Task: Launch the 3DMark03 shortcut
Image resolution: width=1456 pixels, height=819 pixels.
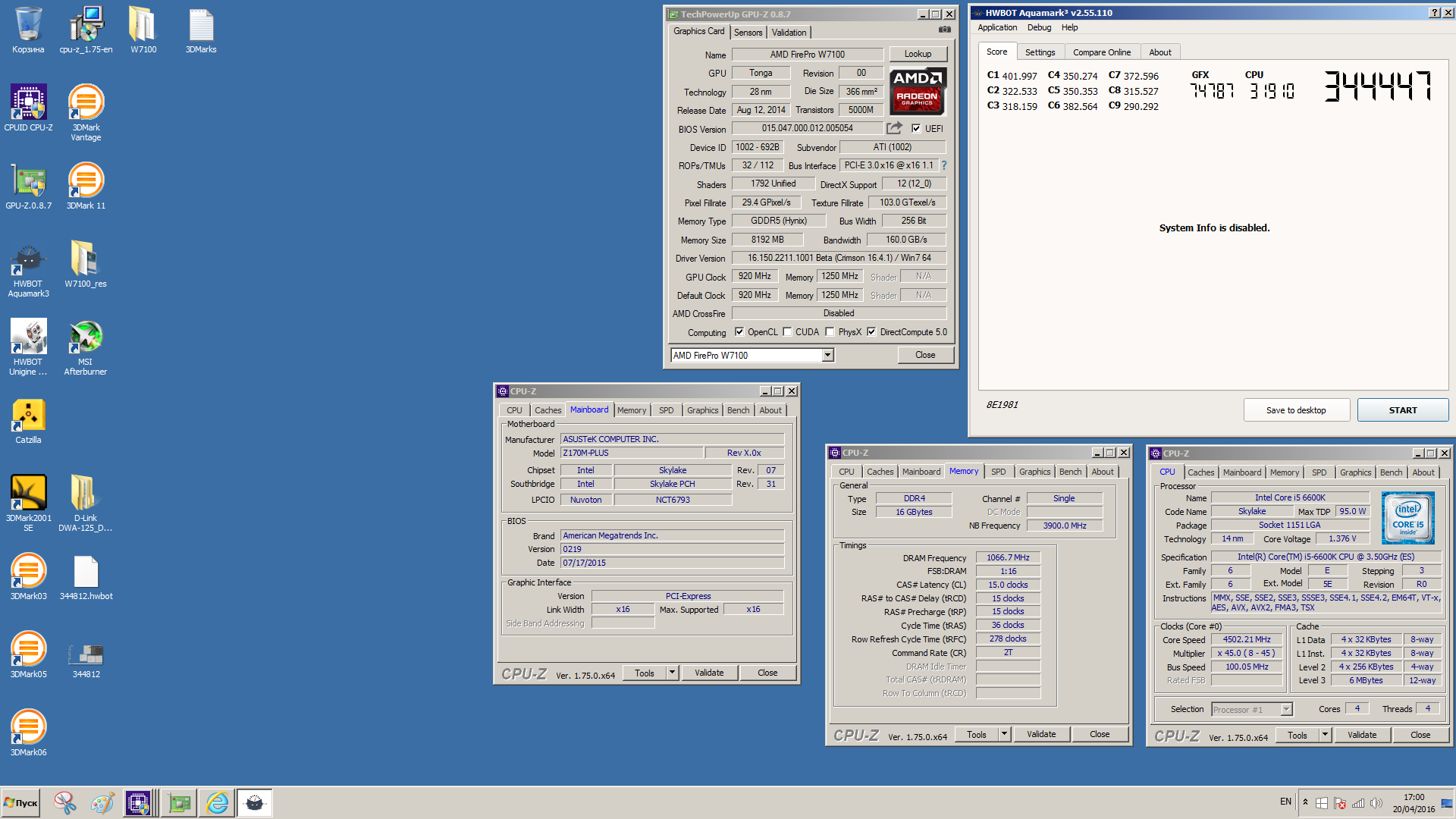Action: click(28, 576)
